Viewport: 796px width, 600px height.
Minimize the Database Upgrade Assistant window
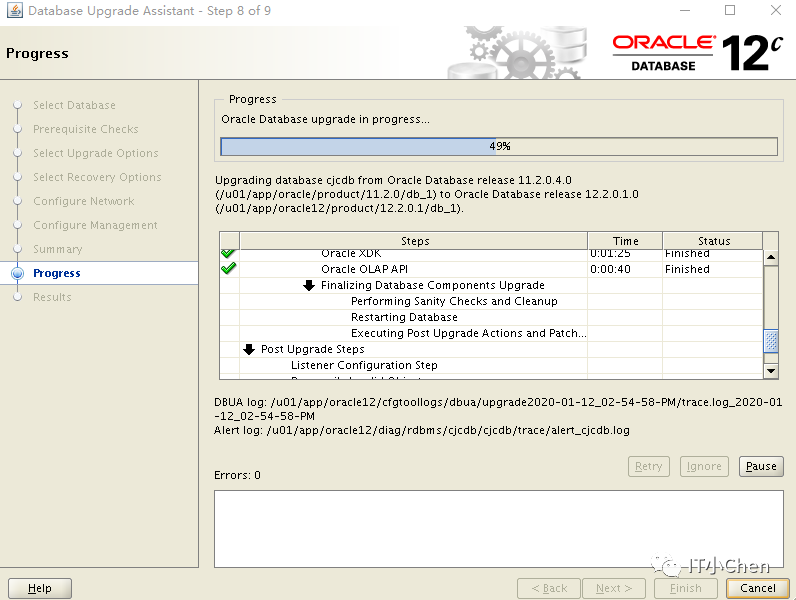685,10
